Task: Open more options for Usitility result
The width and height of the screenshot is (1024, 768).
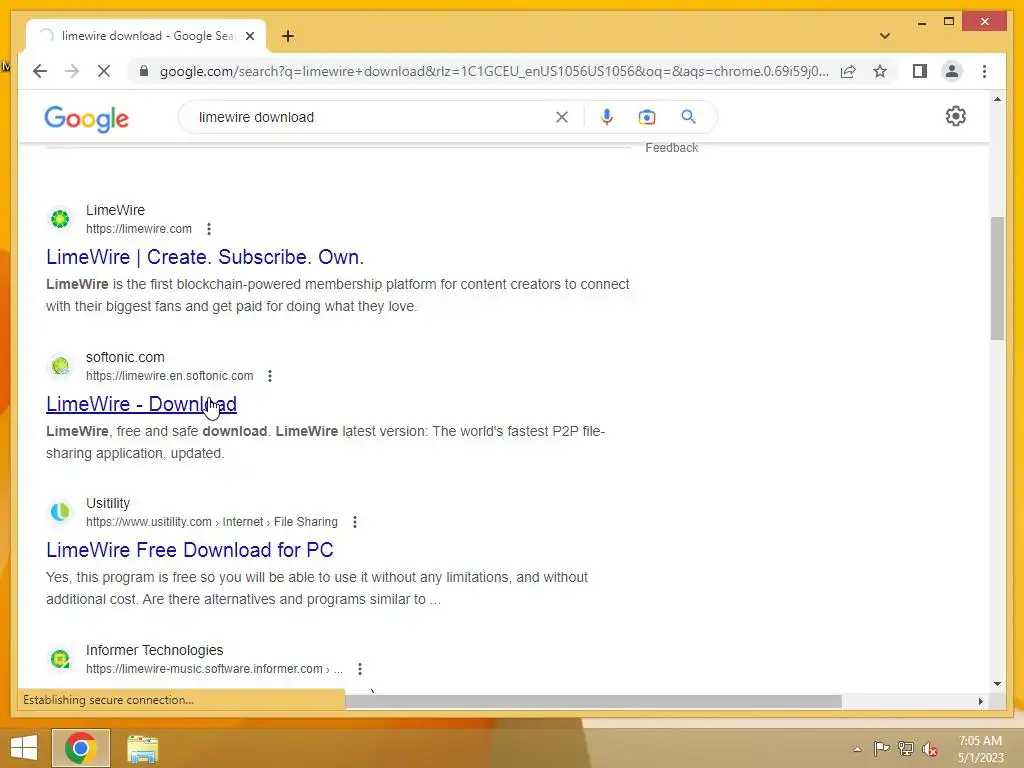Action: coord(355,522)
